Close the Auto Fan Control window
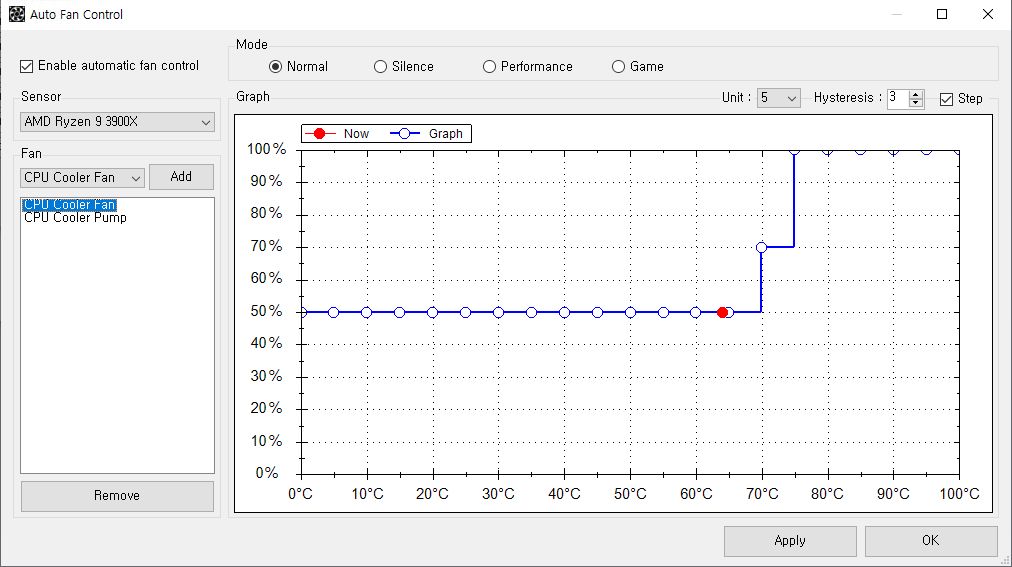 [x=988, y=14]
